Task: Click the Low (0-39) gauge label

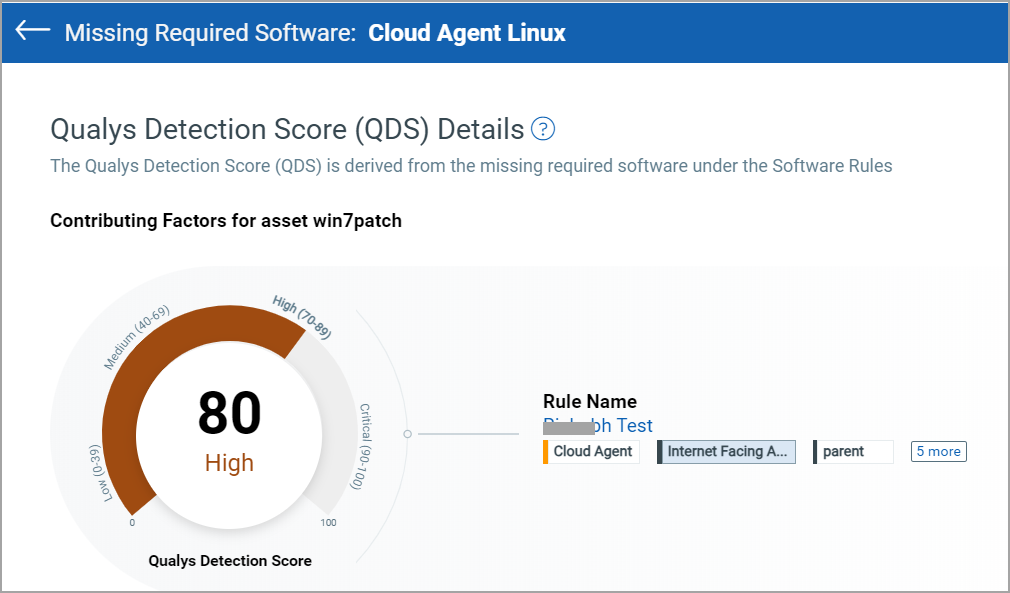Action: pos(102,473)
